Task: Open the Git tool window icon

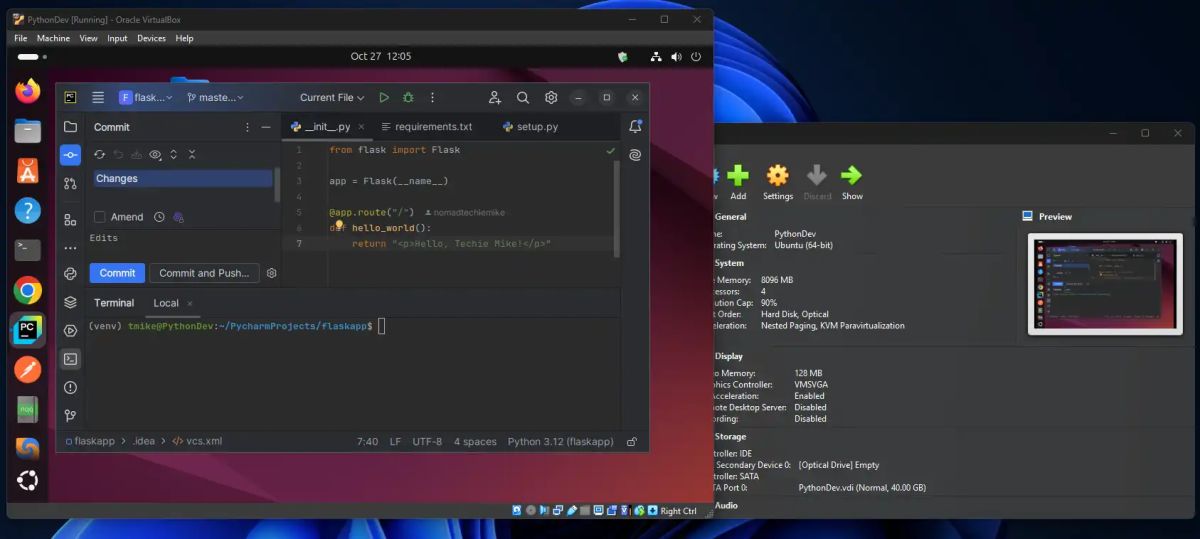Action: point(70,415)
